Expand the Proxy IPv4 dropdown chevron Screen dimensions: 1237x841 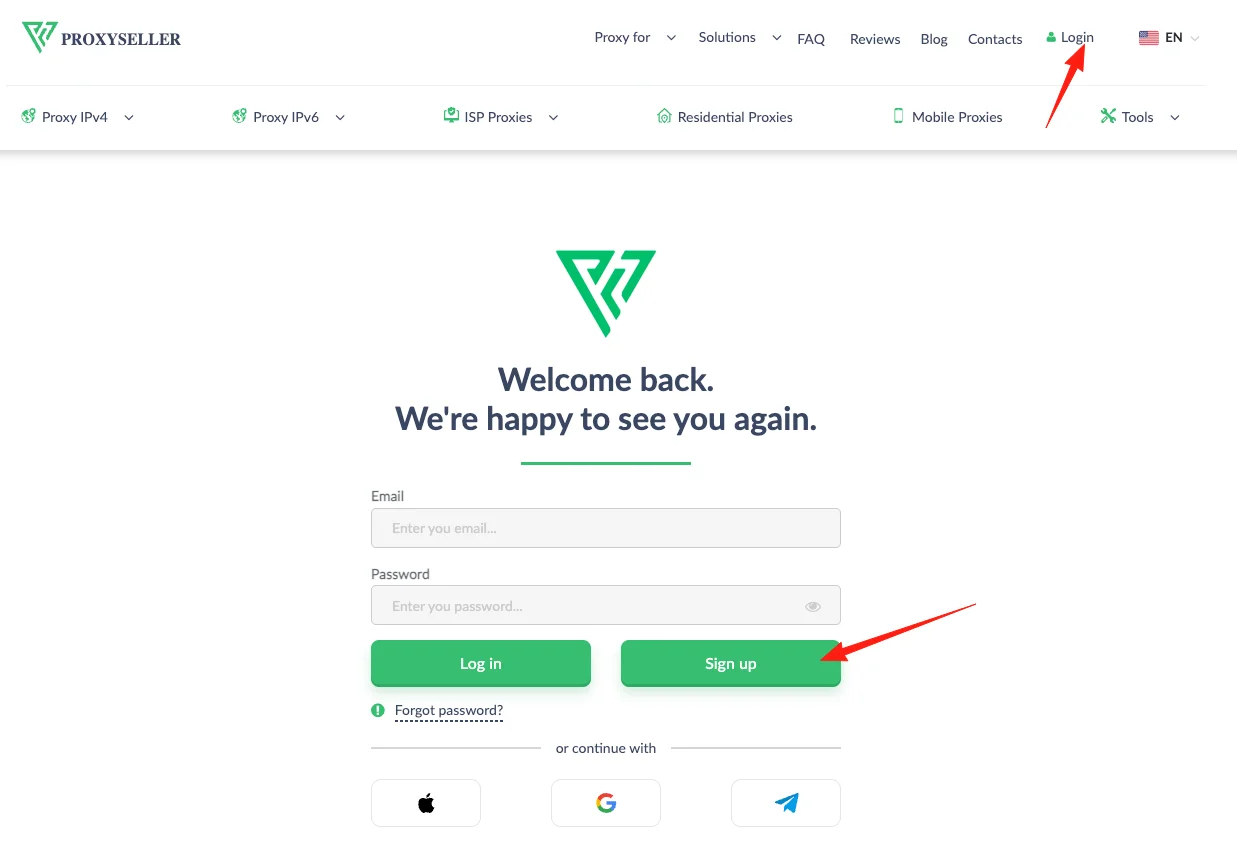129,117
